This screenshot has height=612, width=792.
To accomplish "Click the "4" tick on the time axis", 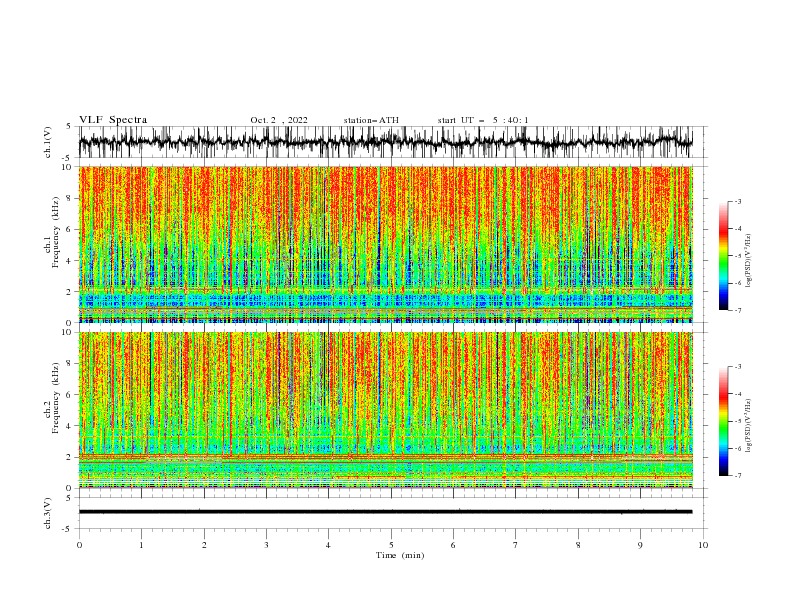I will point(328,545).
